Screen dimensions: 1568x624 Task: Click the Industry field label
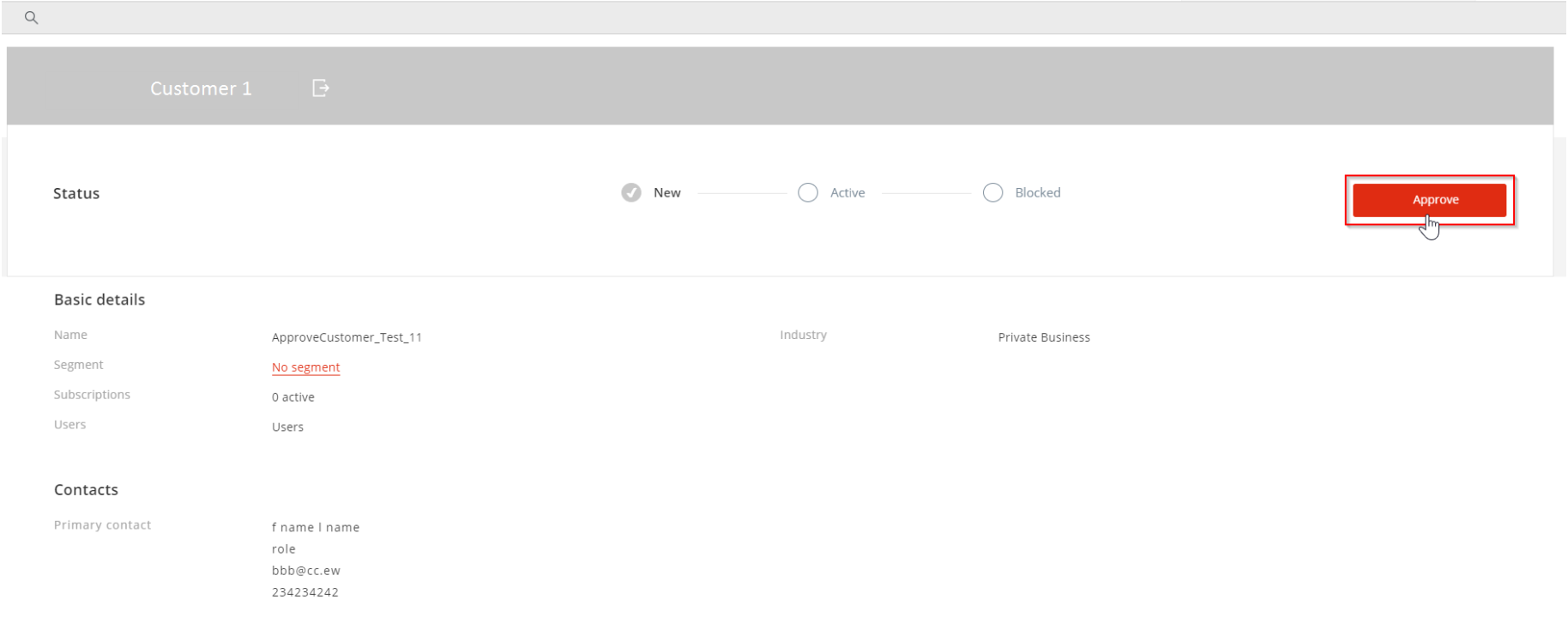pos(804,335)
